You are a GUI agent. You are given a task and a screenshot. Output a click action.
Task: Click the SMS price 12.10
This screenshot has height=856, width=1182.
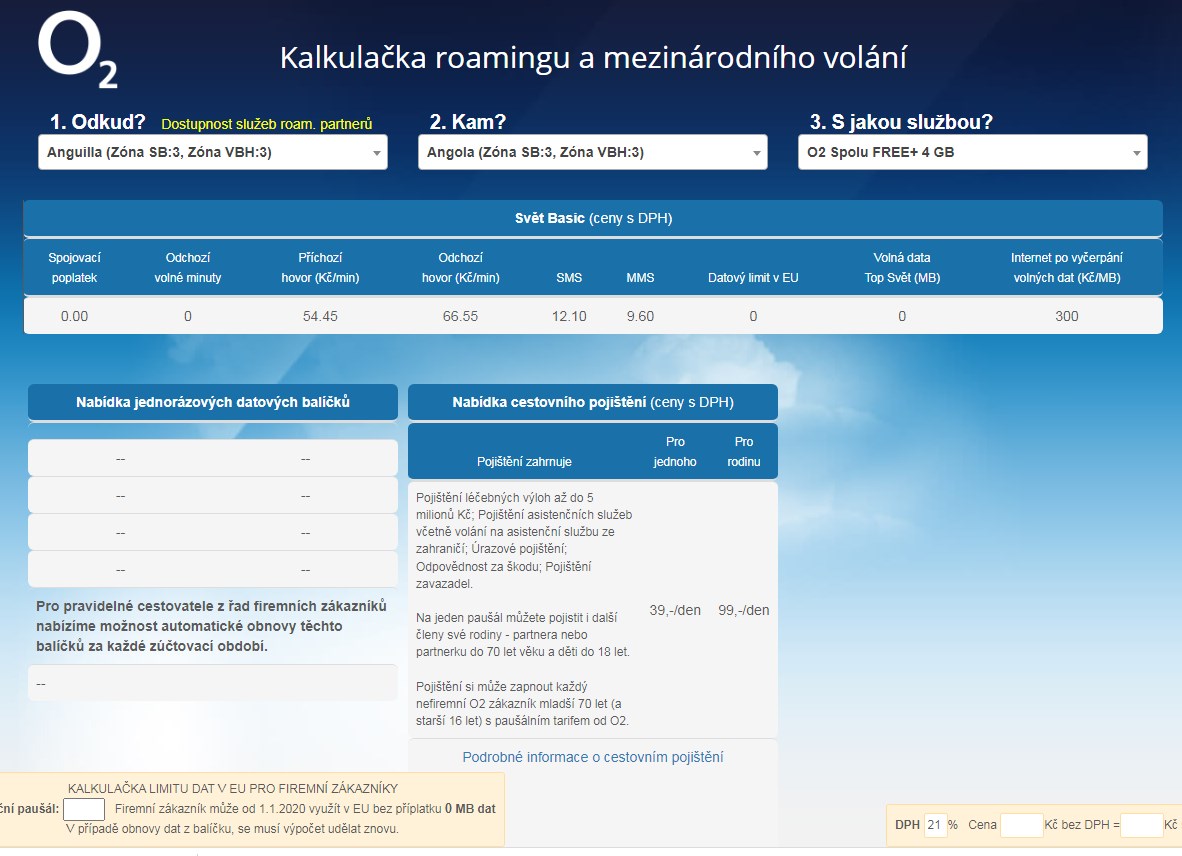click(569, 316)
